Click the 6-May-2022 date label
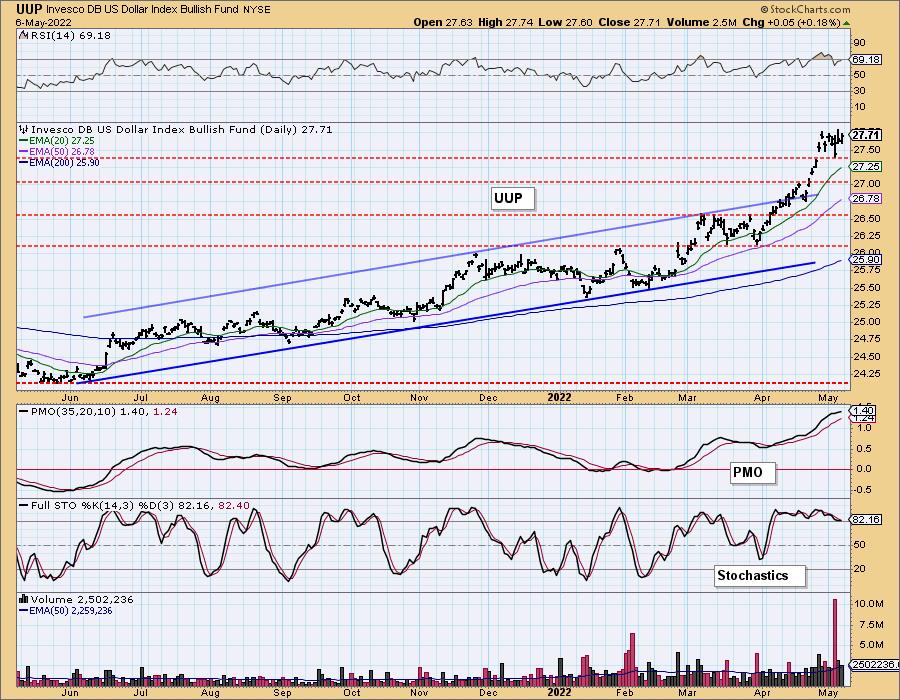 [x=43, y=22]
